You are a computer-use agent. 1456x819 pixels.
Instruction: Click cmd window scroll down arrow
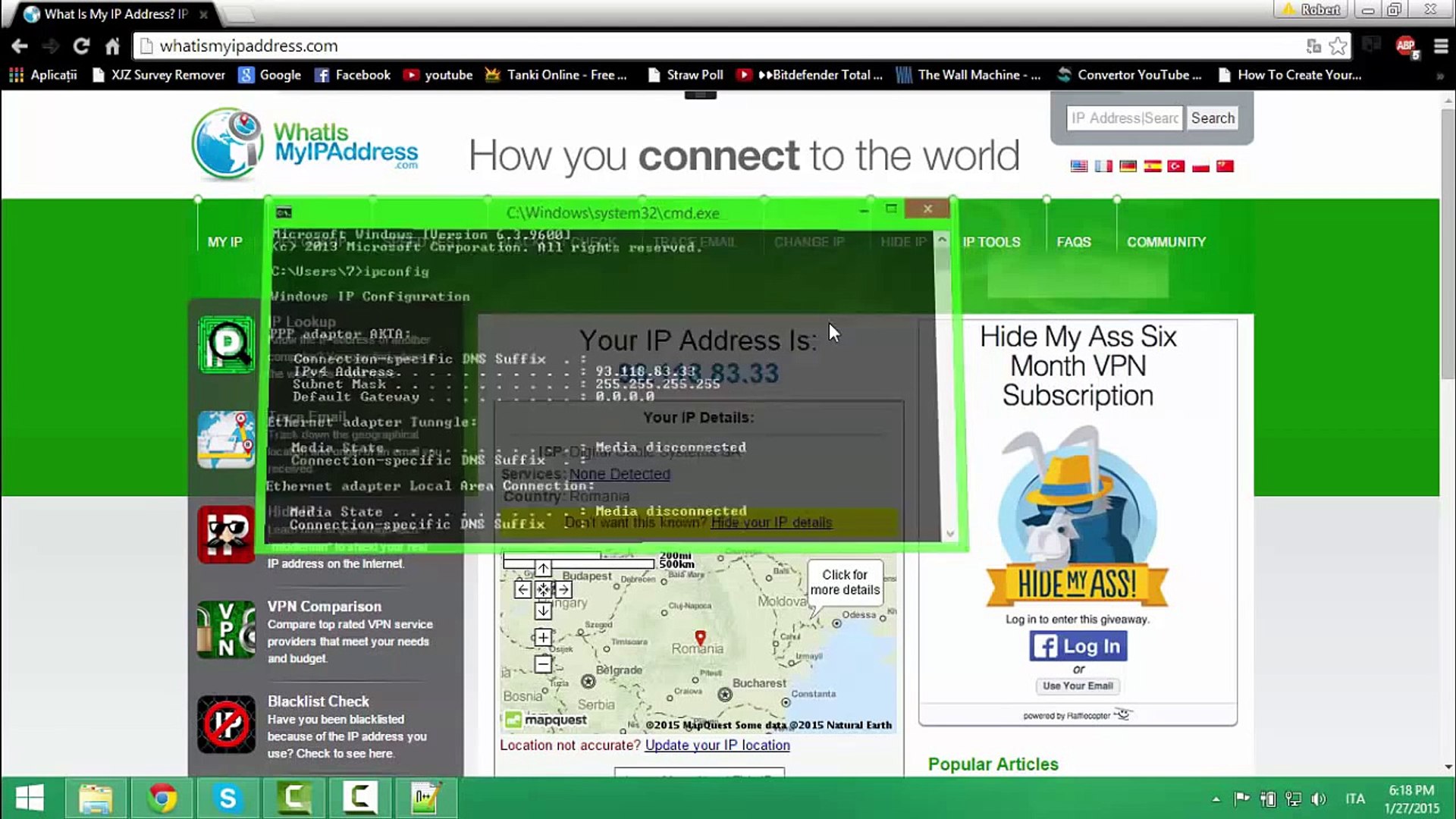[949, 534]
